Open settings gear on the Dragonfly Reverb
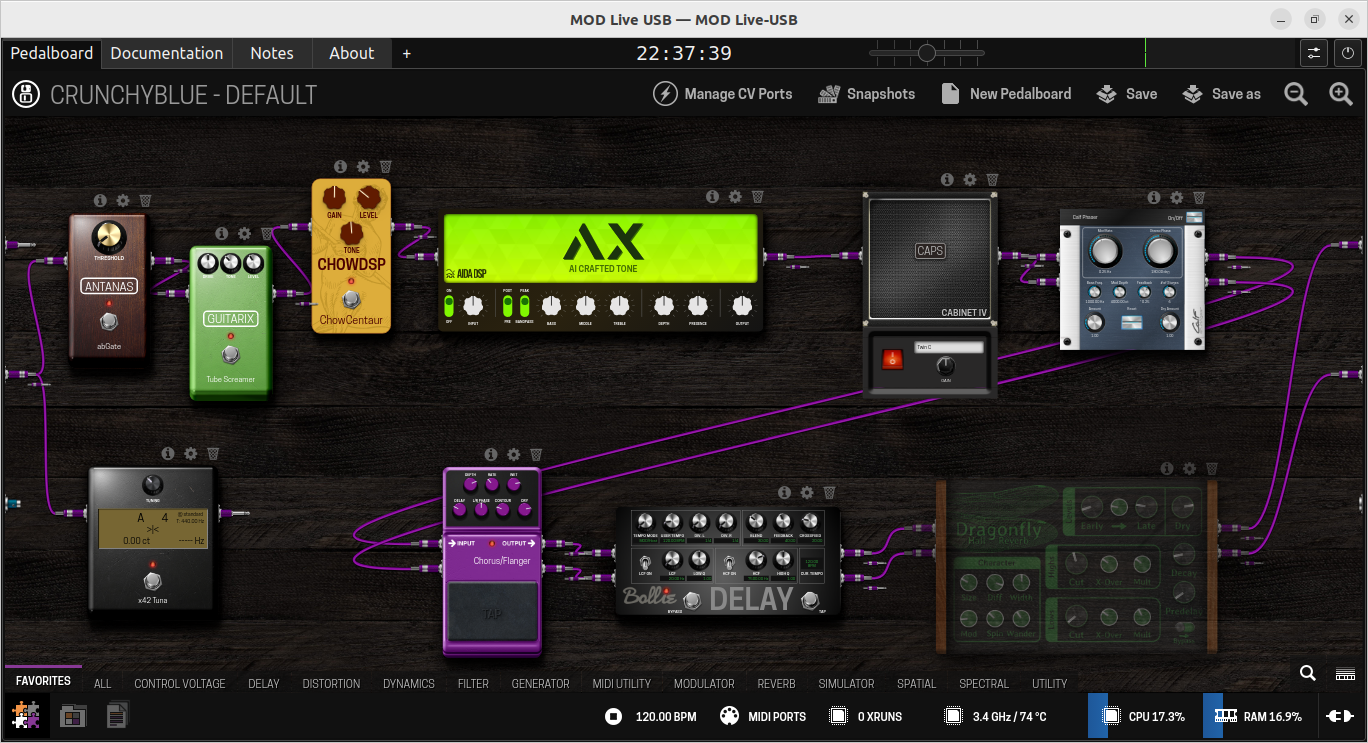1368x743 pixels. [1189, 467]
